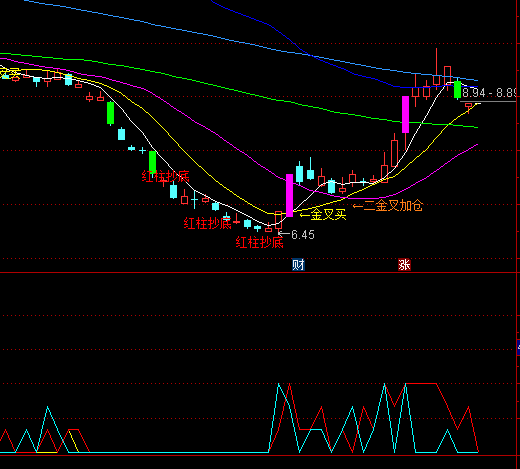This screenshot has width=520, height=469.
Task: Click the lowest "红柱抄底" label above 财
Action: pos(259,242)
